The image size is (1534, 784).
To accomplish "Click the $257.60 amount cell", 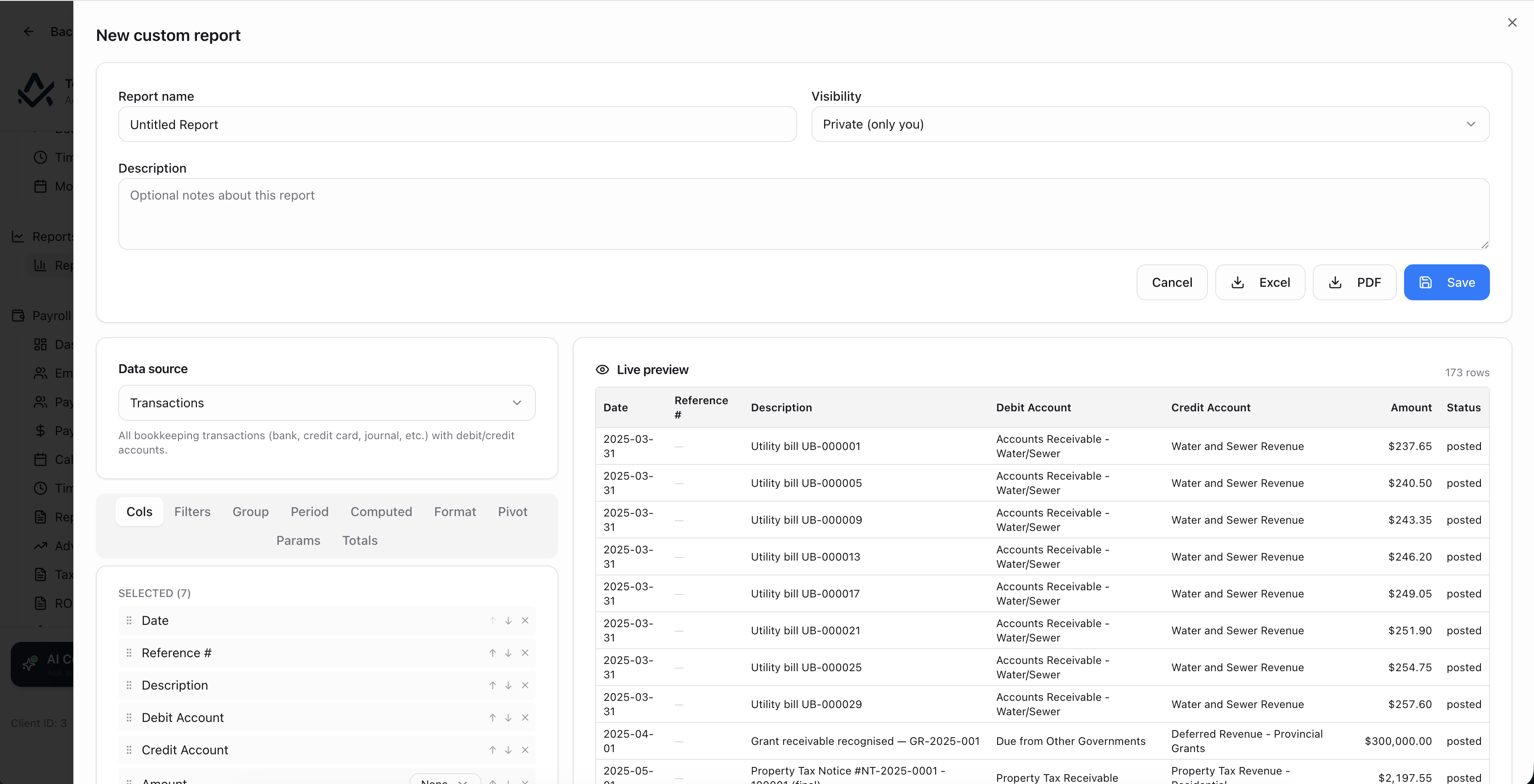I will click(1409, 704).
